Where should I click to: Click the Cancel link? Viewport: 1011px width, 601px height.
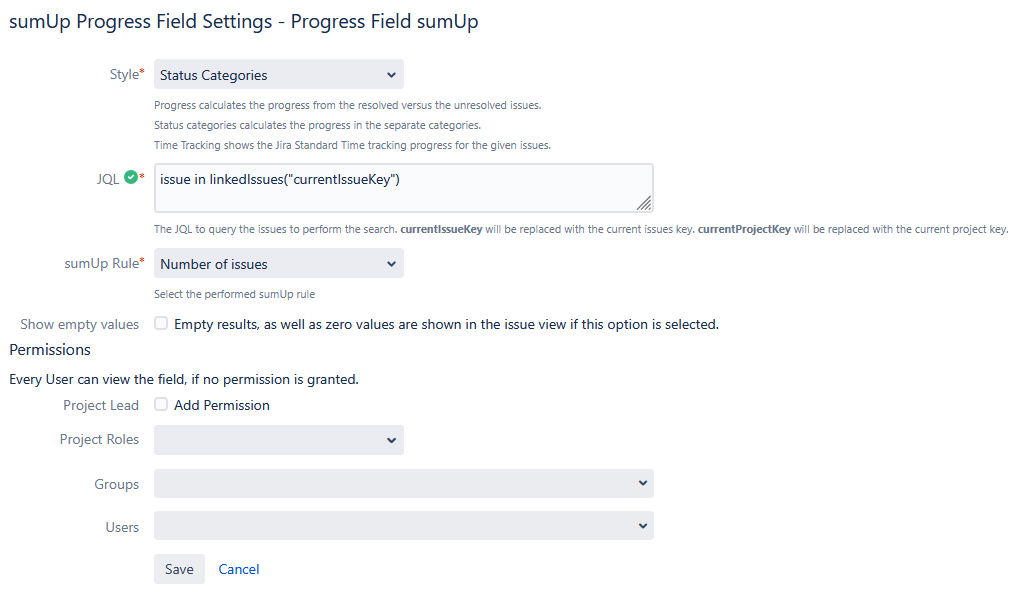point(239,569)
